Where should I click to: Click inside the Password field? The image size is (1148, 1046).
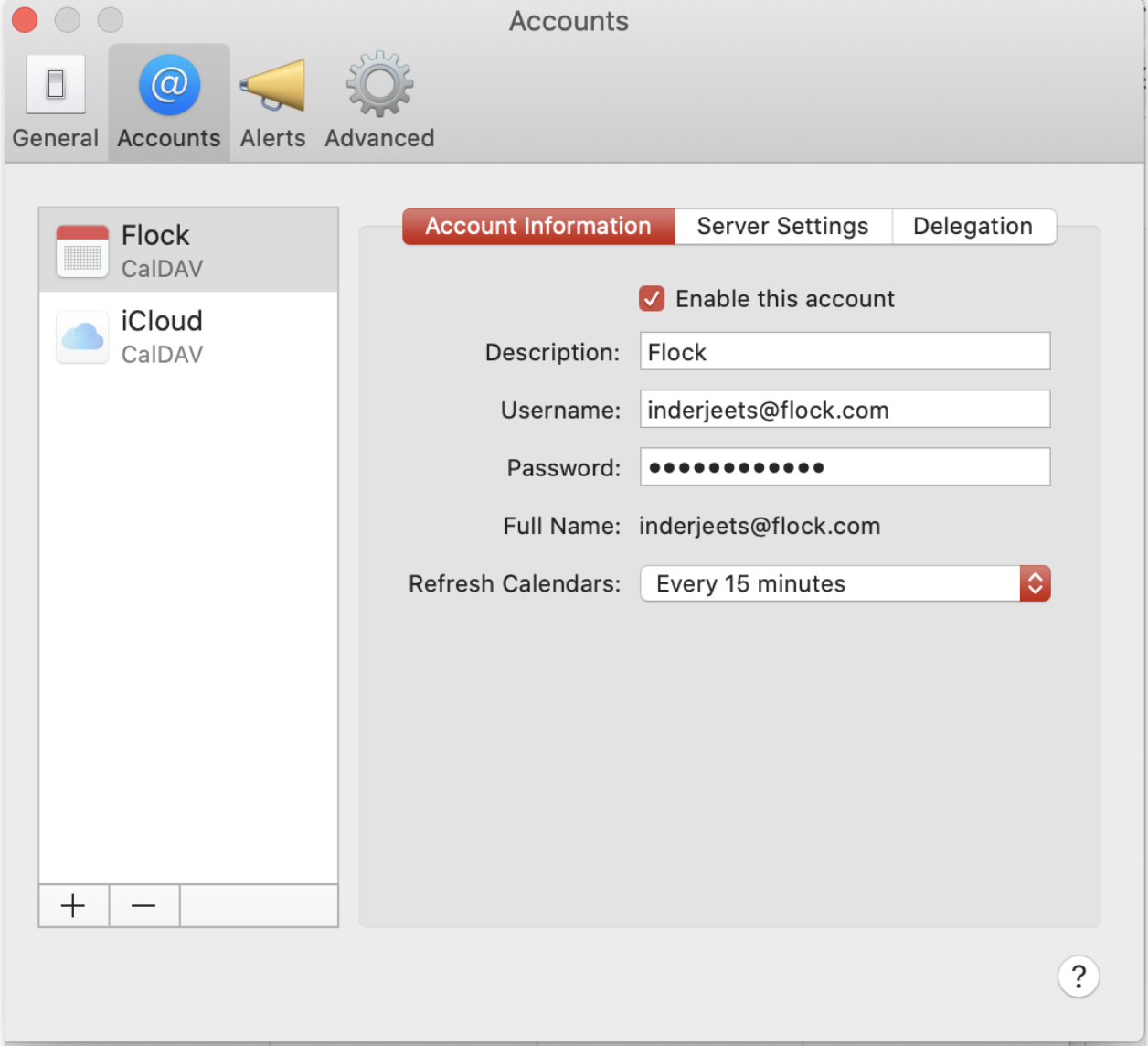[844, 466]
